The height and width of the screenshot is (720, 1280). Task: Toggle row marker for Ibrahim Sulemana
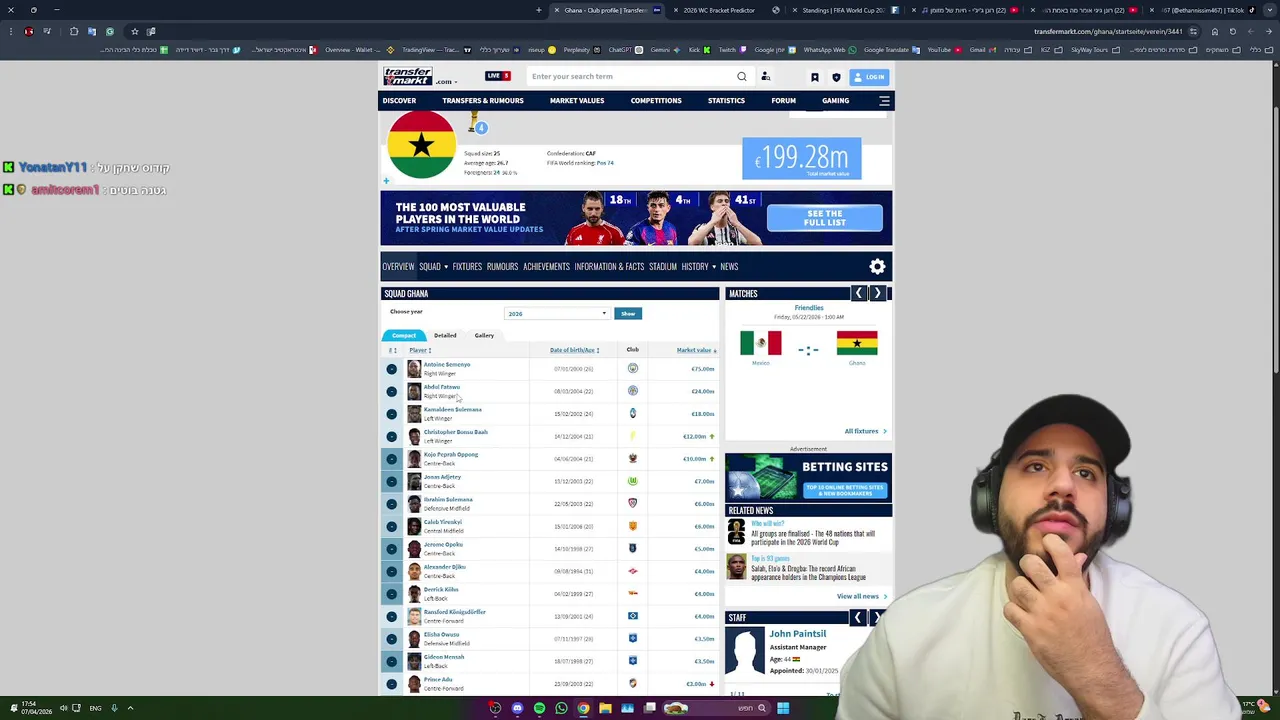click(391, 504)
